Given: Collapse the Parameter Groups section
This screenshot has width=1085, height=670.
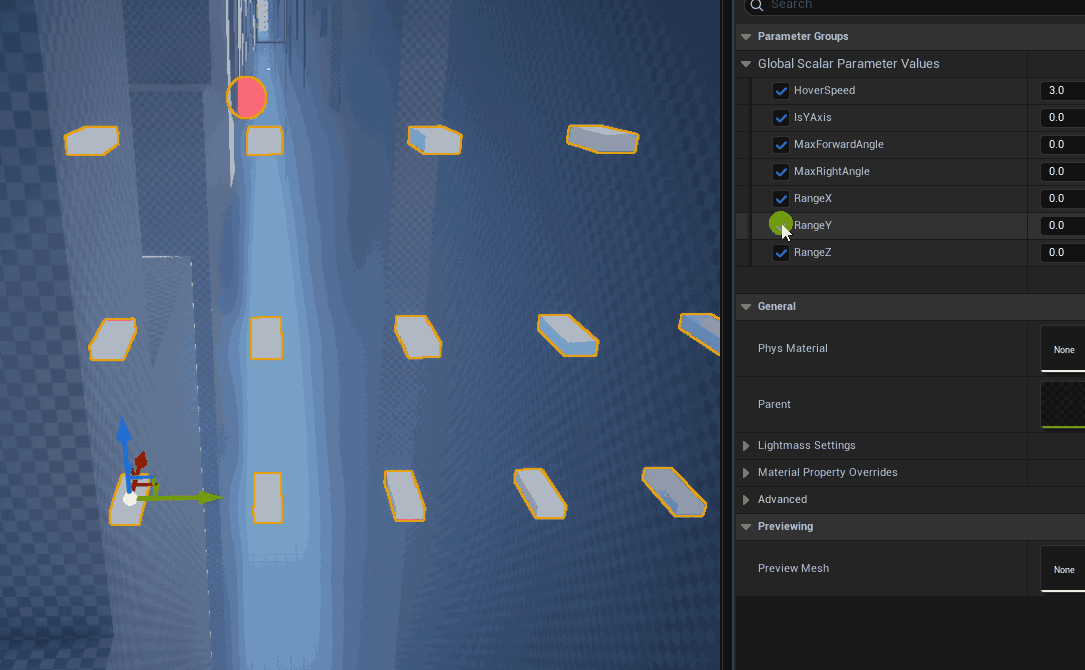Looking at the screenshot, I should pos(745,37).
